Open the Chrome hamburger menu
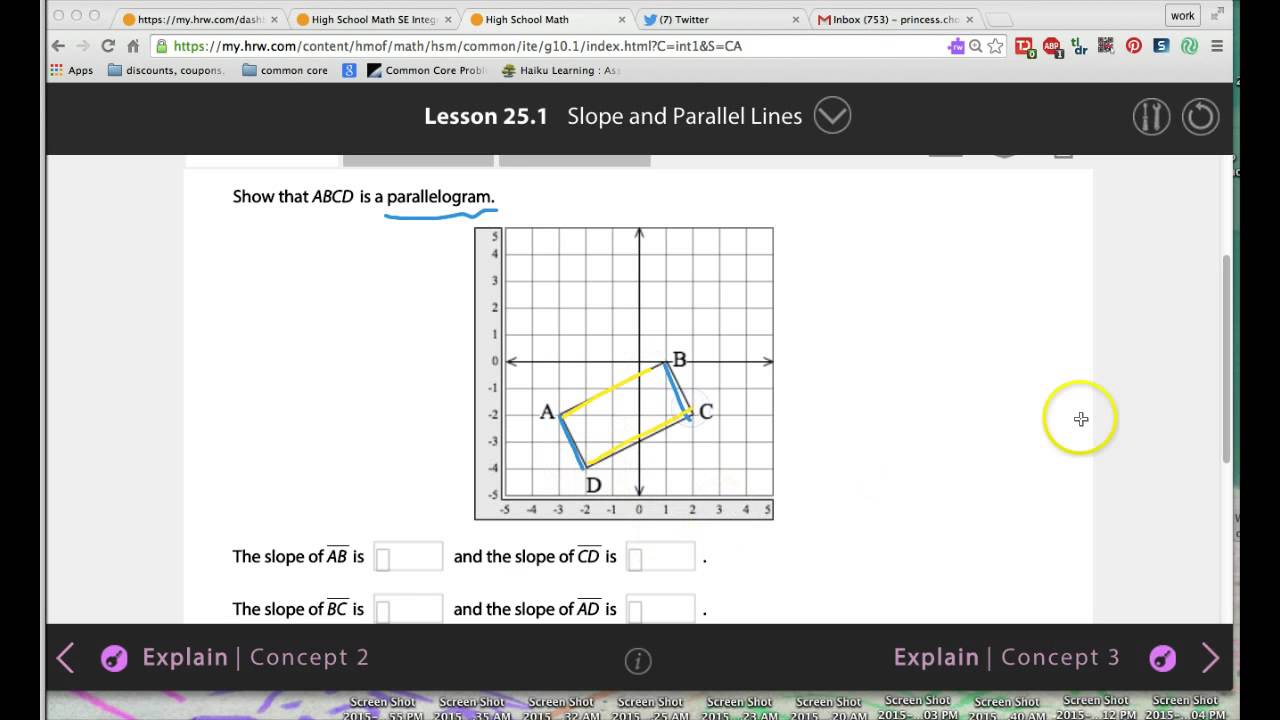 tap(1217, 46)
